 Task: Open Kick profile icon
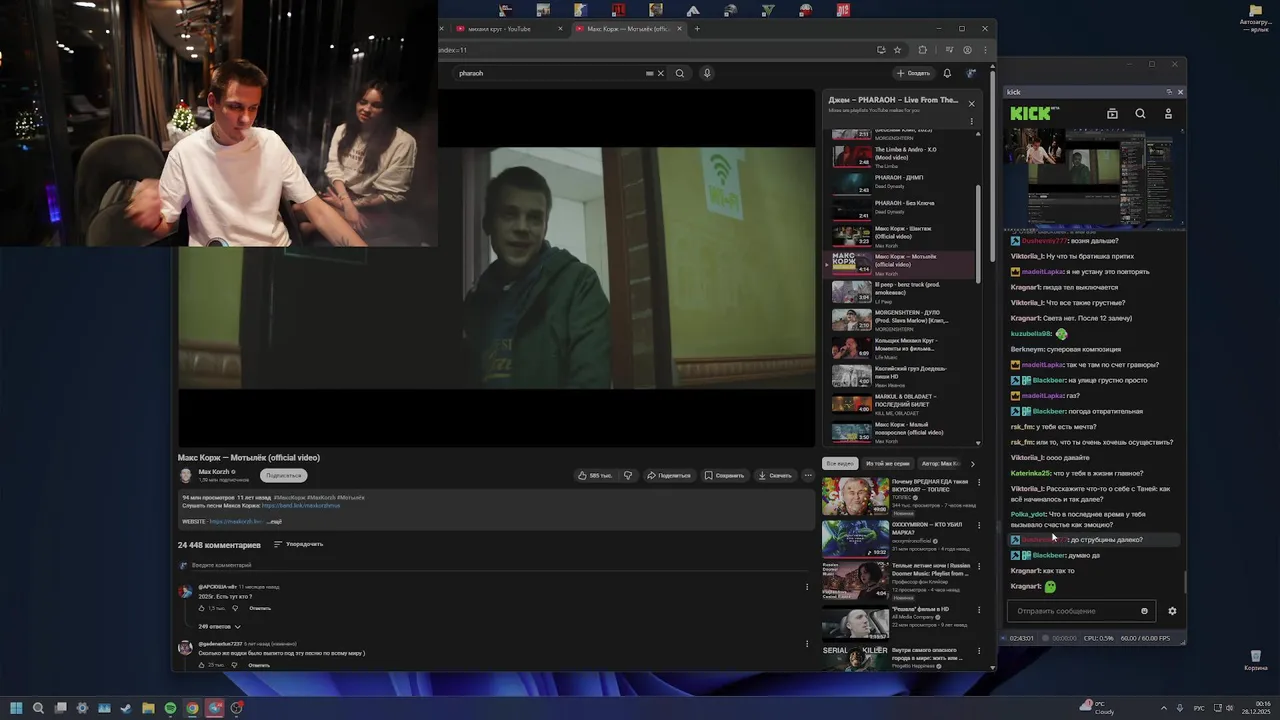click(1168, 114)
